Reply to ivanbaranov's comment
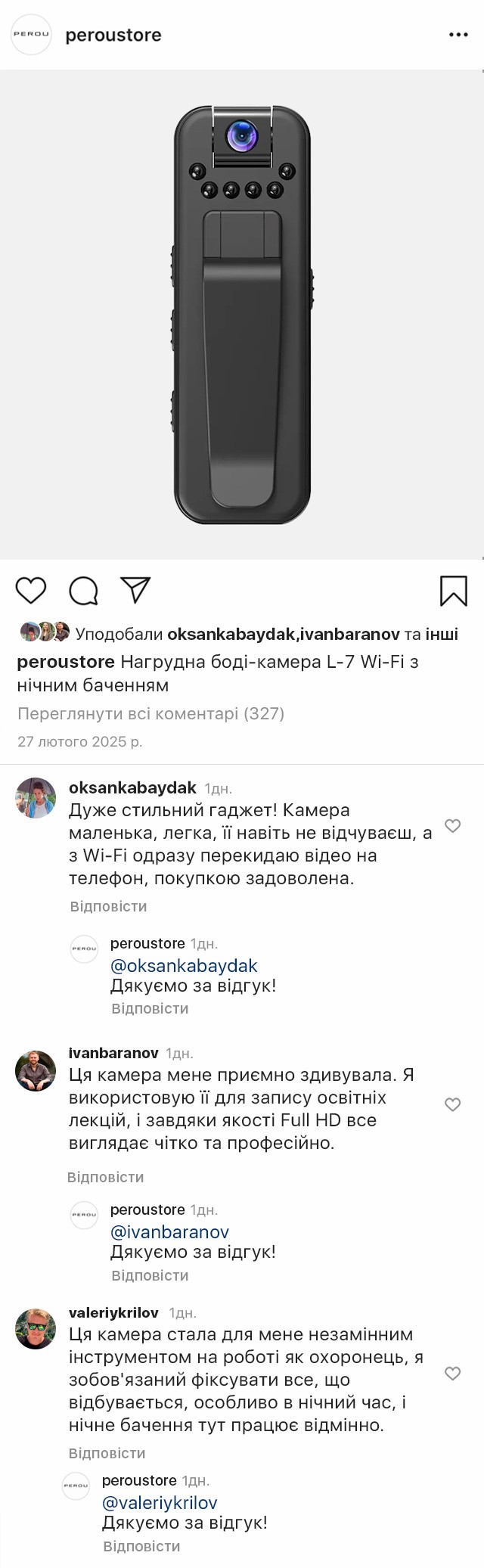 (105, 1177)
